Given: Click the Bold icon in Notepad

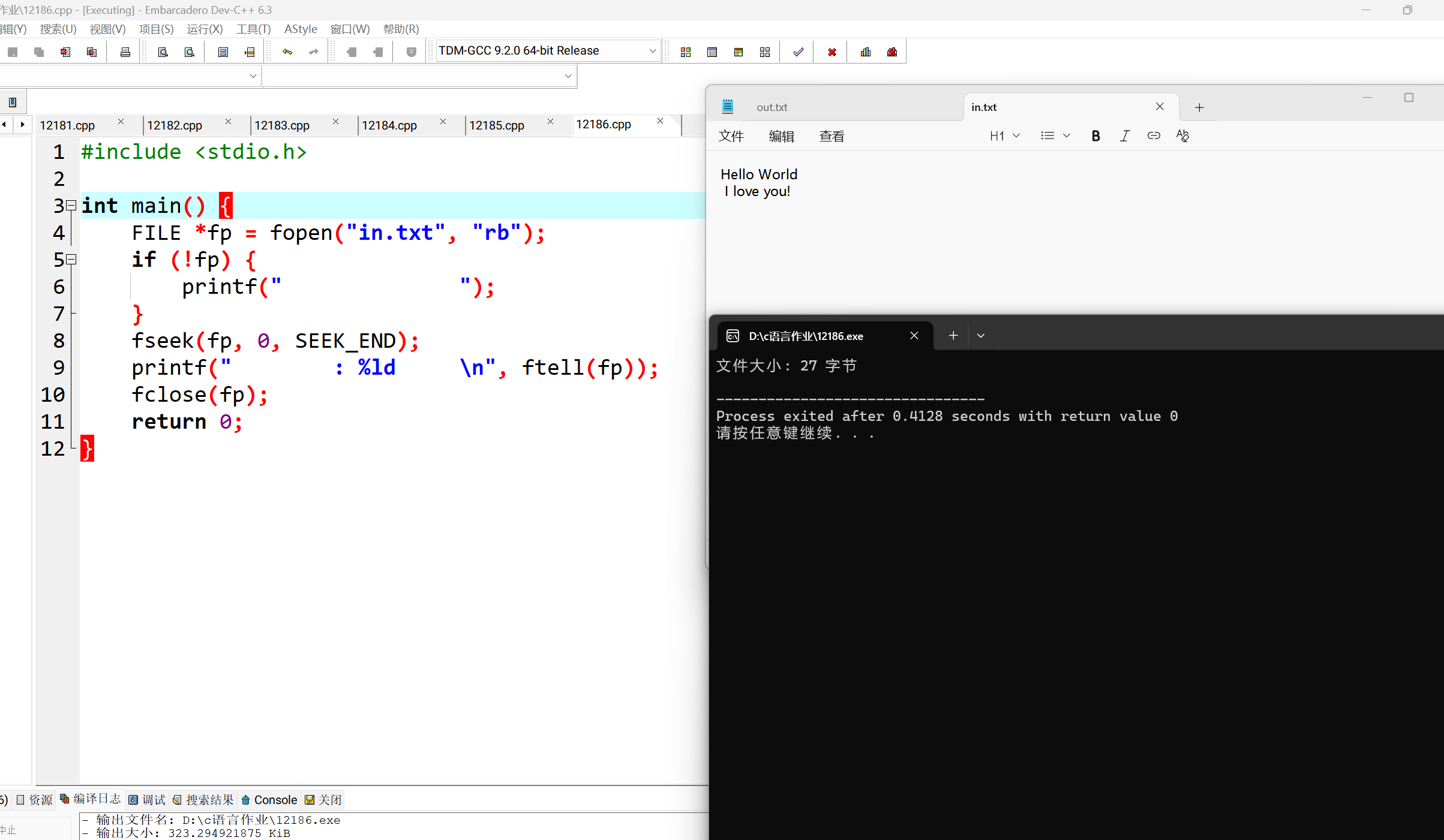Looking at the screenshot, I should click(x=1095, y=136).
